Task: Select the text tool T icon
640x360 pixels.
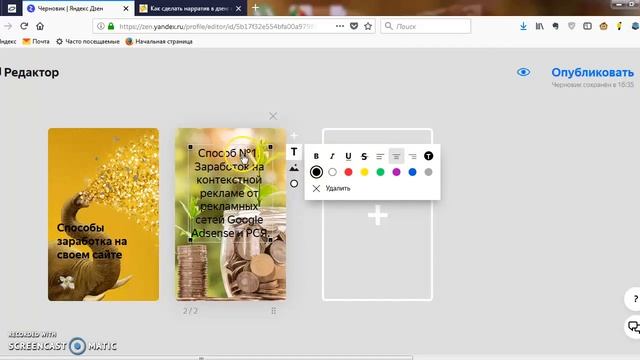Action: 294,152
